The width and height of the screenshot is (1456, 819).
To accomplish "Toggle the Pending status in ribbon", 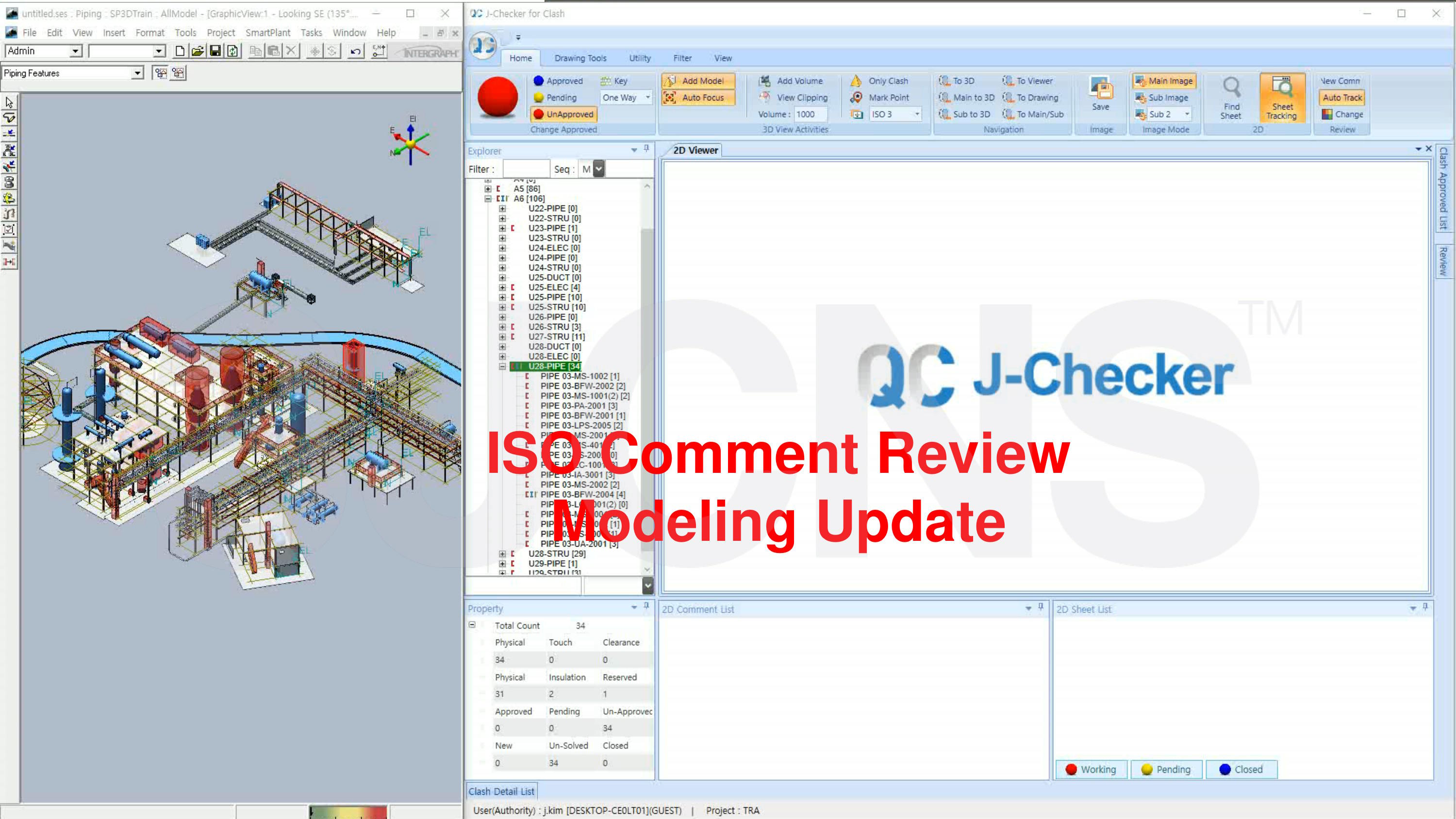I will pyautogui.click(x=555, y=97).
